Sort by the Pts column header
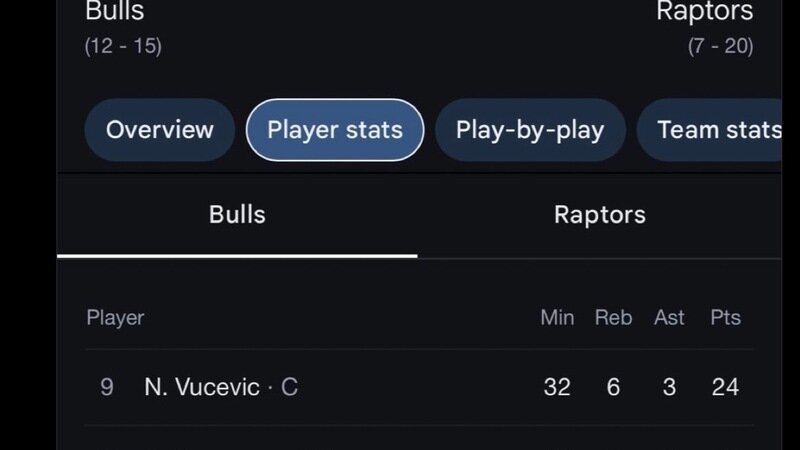 point(725,318)
